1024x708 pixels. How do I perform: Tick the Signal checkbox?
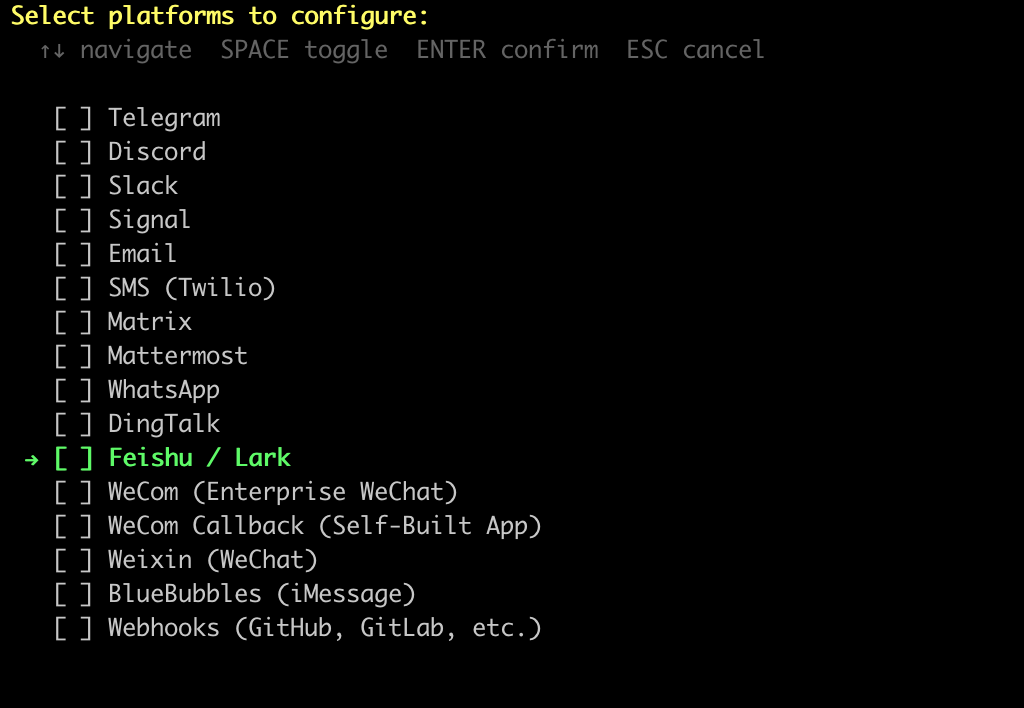(73, 220)
